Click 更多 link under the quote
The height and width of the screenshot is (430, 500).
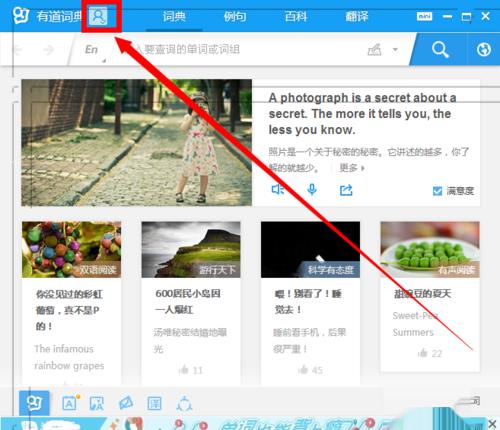coord(352,168)
